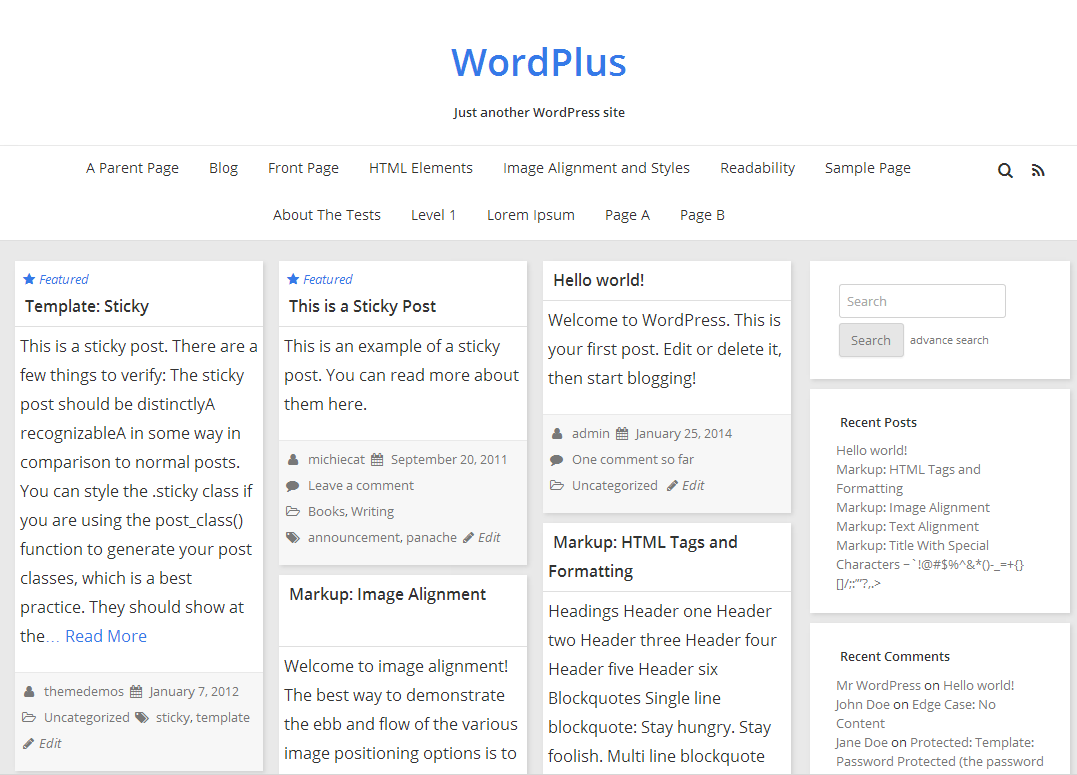
Task: Open Sample Page from the menu
Action: point(868,168)
